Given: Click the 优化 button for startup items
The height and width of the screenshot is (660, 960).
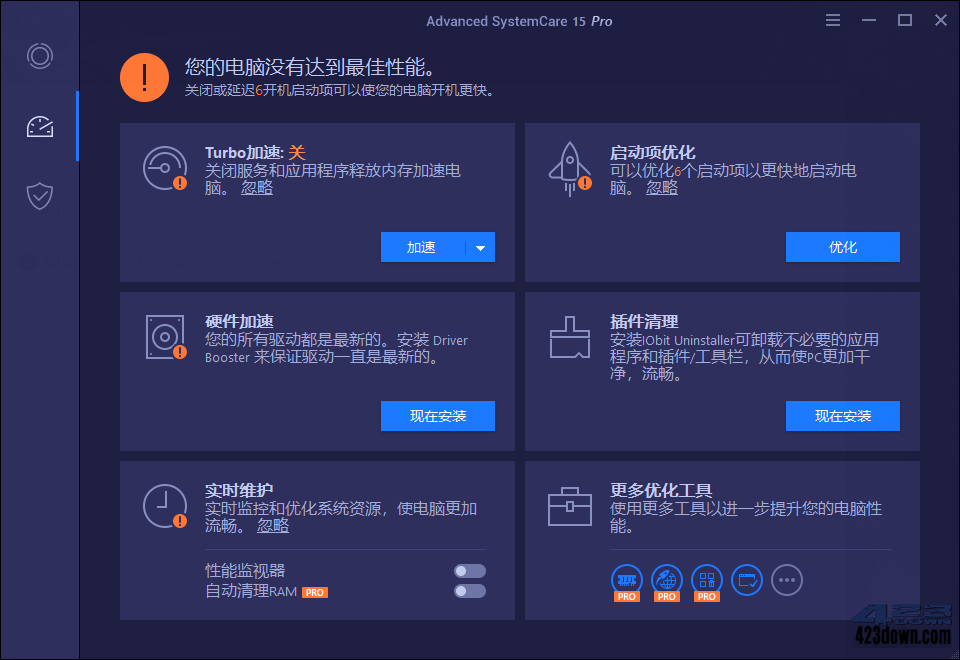Looking at the screenshot, I should 842,247.
